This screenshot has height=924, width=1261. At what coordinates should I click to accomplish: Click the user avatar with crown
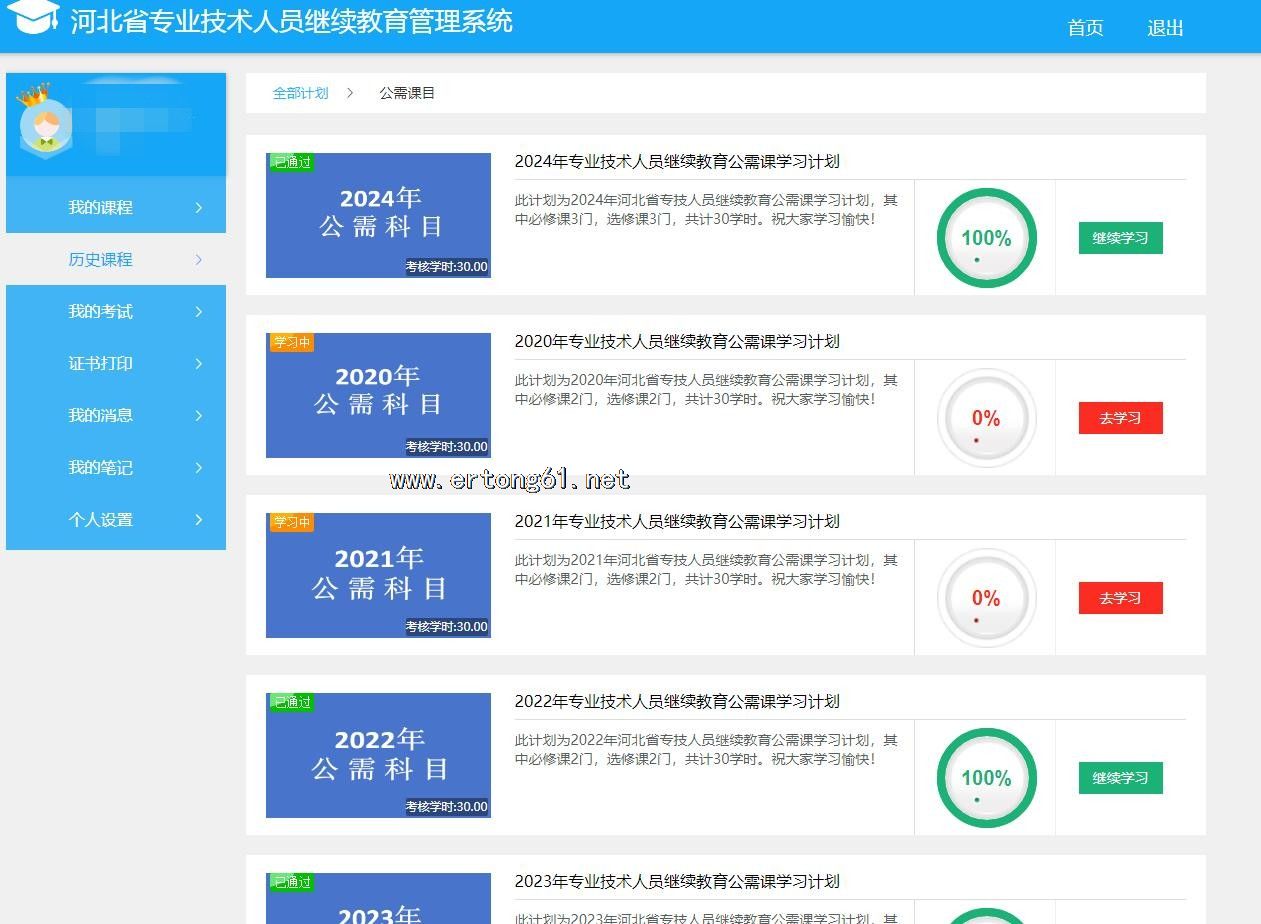(43, 124)
